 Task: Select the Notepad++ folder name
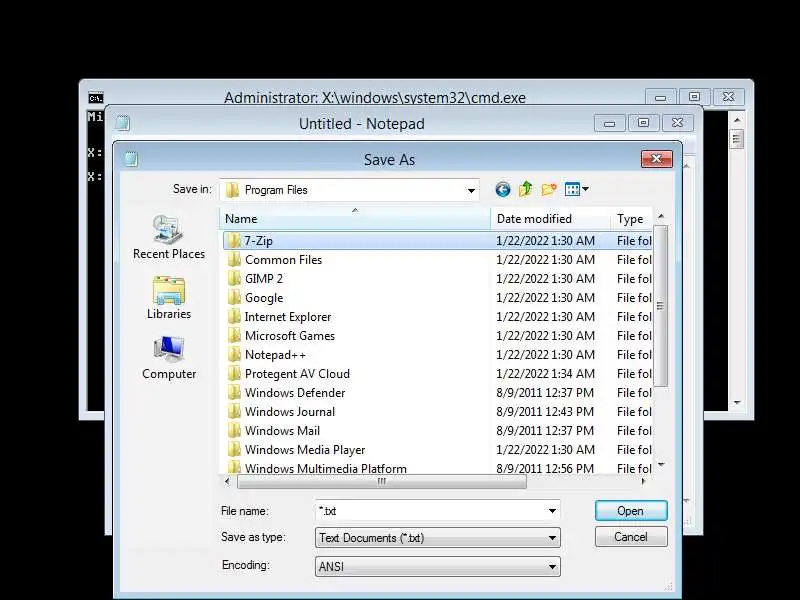276,355
